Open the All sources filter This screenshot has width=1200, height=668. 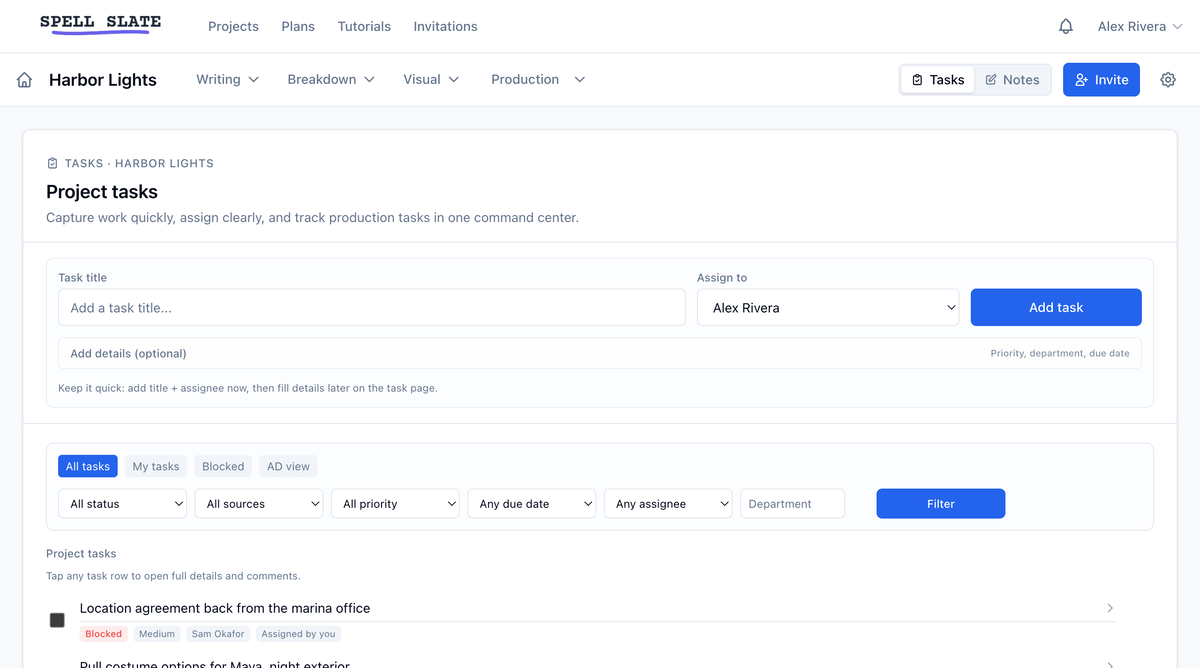pos(259,504)
